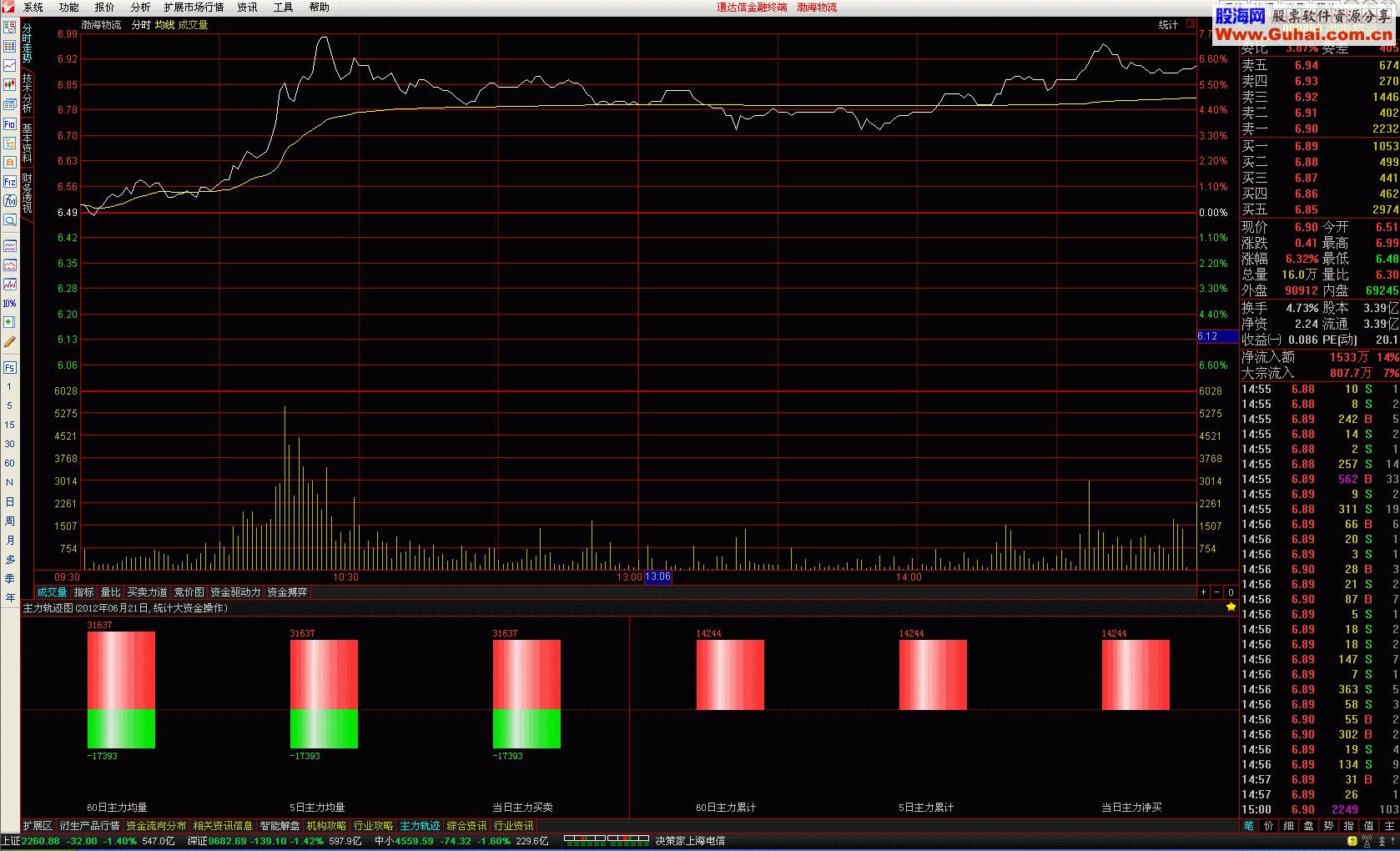Open the news window icon below the candlestick icon
This screenshot has height=851, width=1400.
tap(10, 104)
